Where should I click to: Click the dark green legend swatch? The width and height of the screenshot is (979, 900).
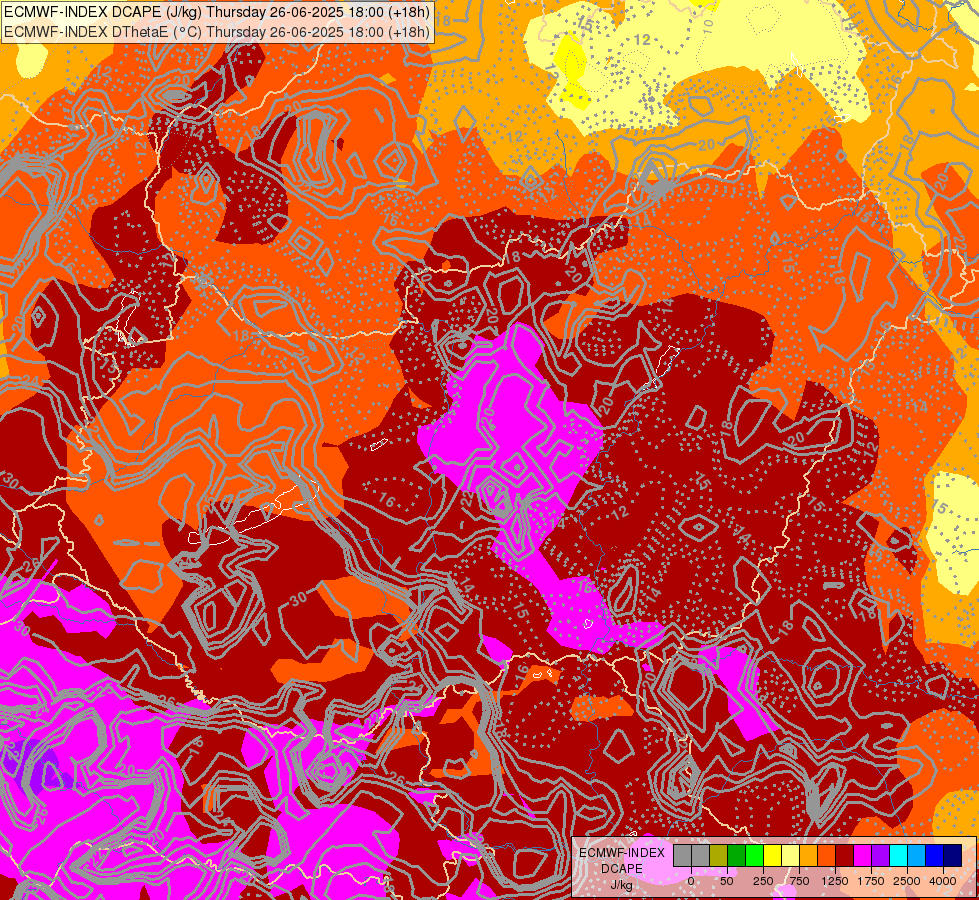click(x=737, y=856)
